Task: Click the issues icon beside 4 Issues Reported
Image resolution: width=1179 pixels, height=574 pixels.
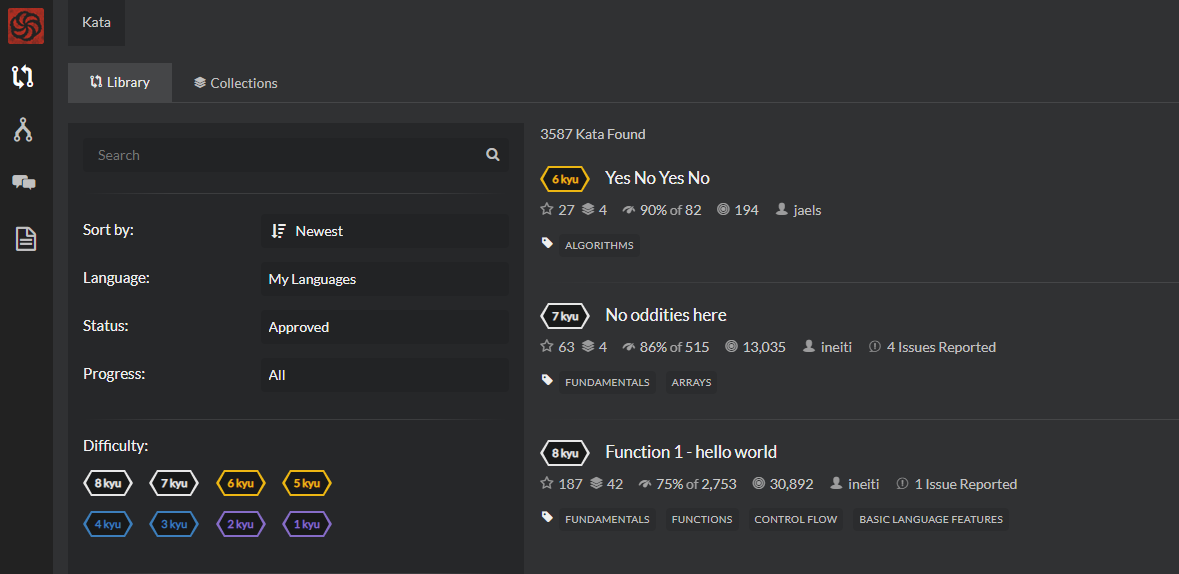Action: [874, 347]
